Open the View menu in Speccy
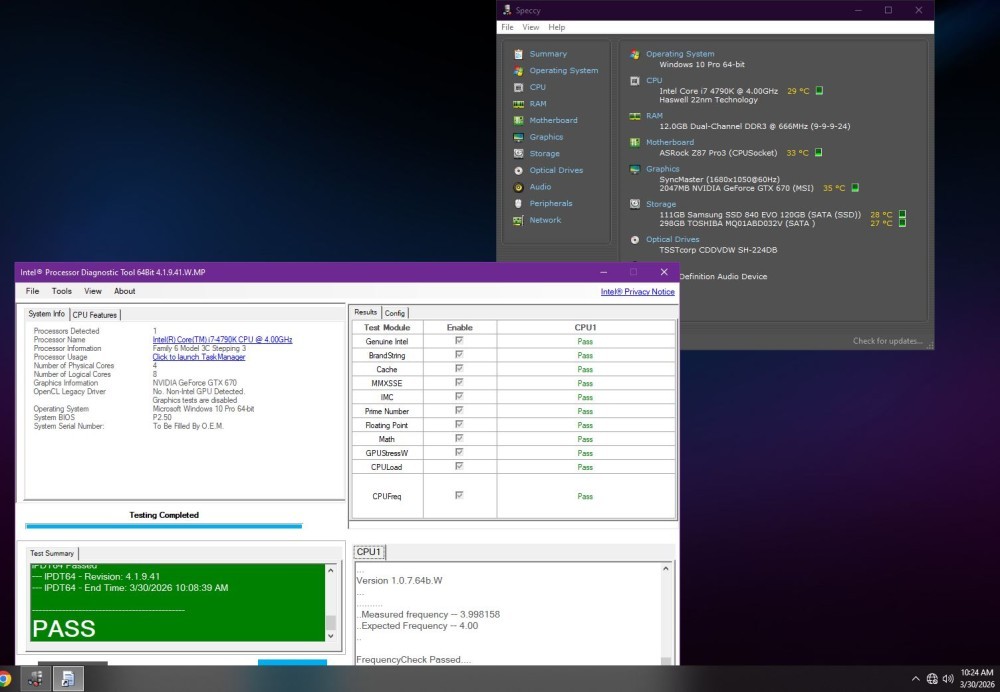The width and height of the screenshot is (1000, 692). 531,27
